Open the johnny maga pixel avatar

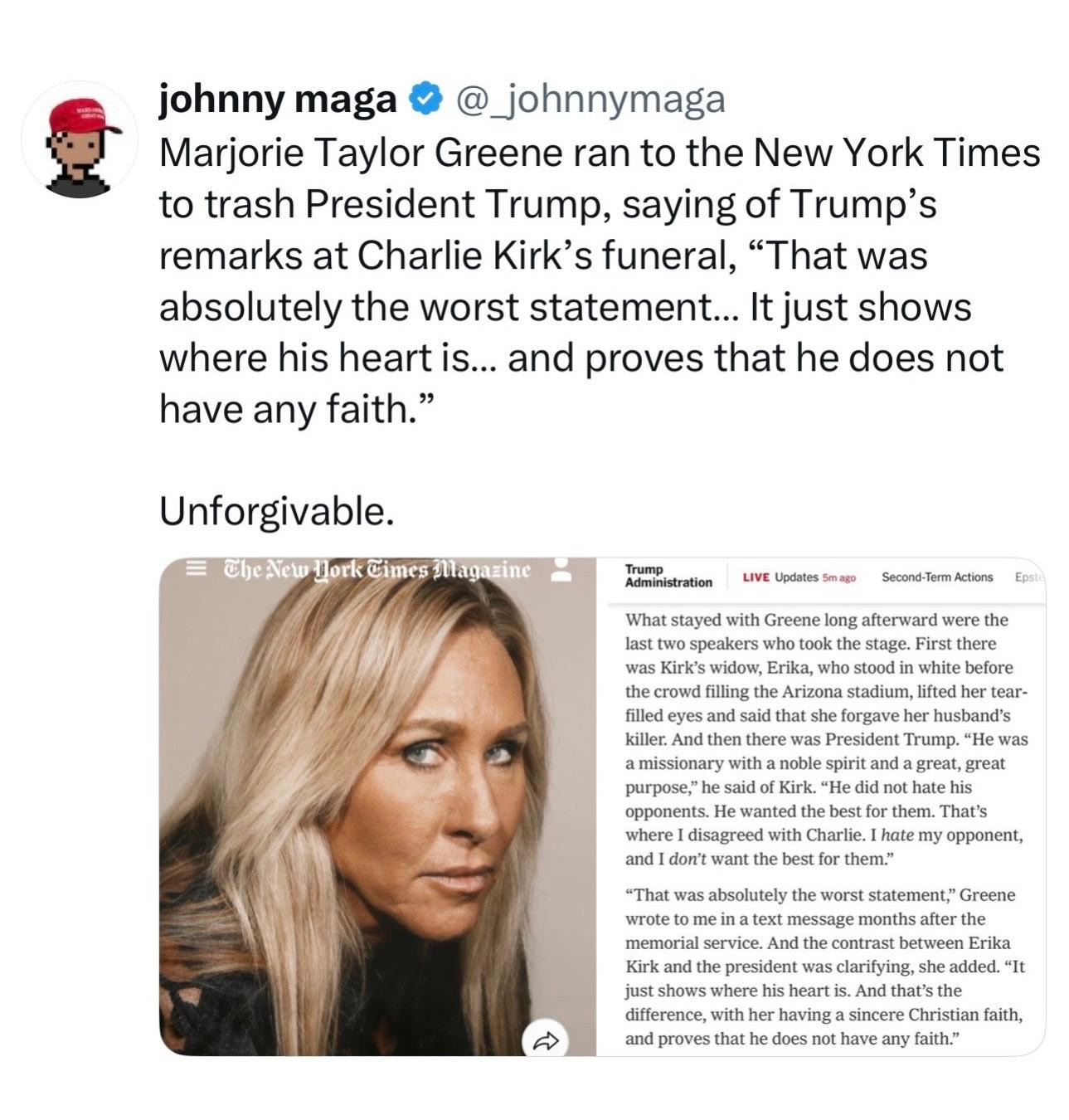(x=80, y=139)
